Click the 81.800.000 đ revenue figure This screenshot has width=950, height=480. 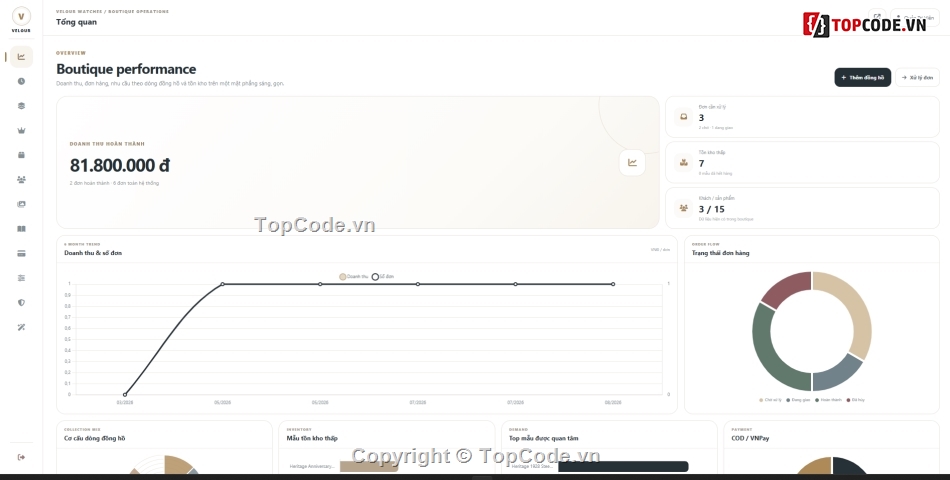click(x=119, y=165)
